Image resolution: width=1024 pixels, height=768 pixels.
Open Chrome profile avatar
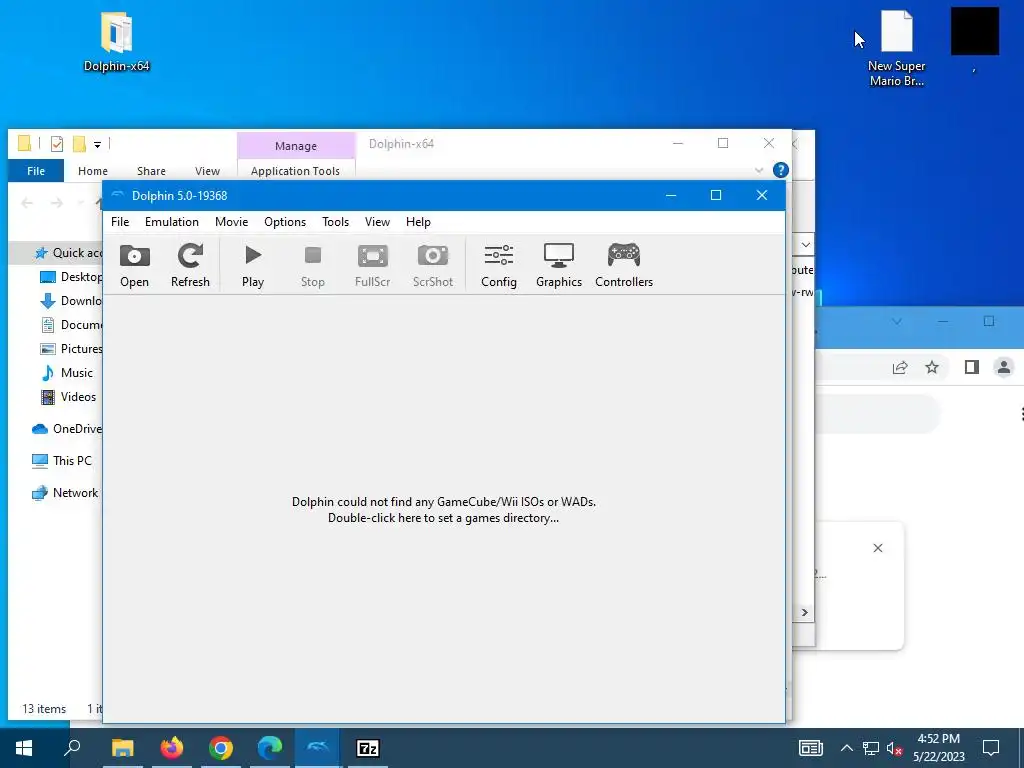(1004, 367)
